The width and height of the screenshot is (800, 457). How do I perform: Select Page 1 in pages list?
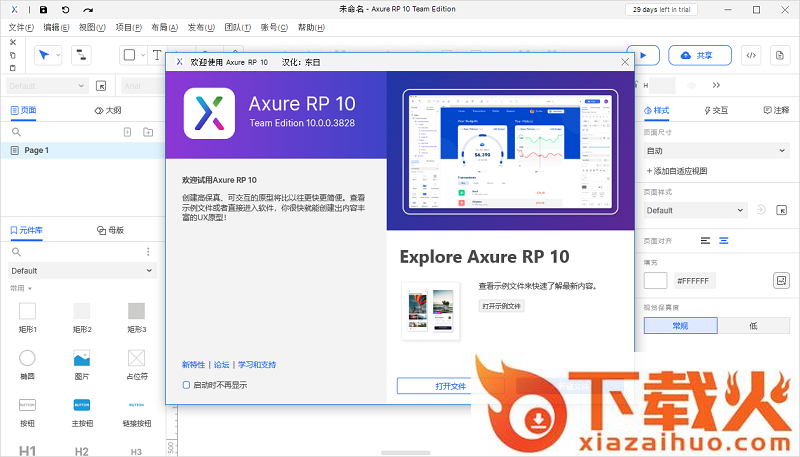pos(83,150)
